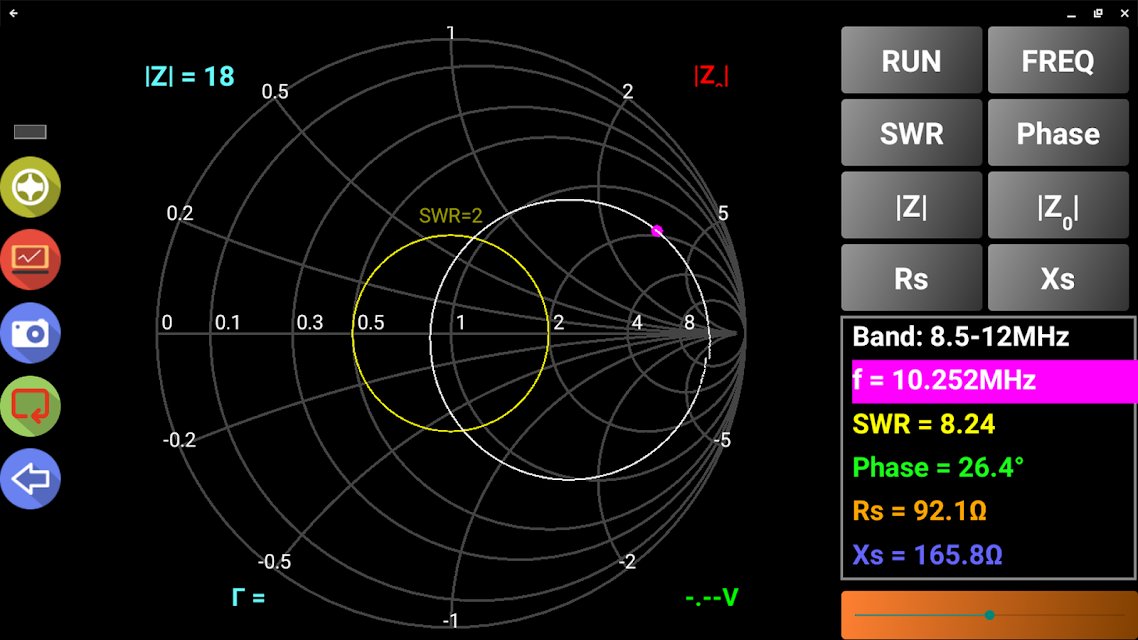Screen dimensions: 1138x640
Task: Select the Rs series resistance button
Action: point(911,278)
